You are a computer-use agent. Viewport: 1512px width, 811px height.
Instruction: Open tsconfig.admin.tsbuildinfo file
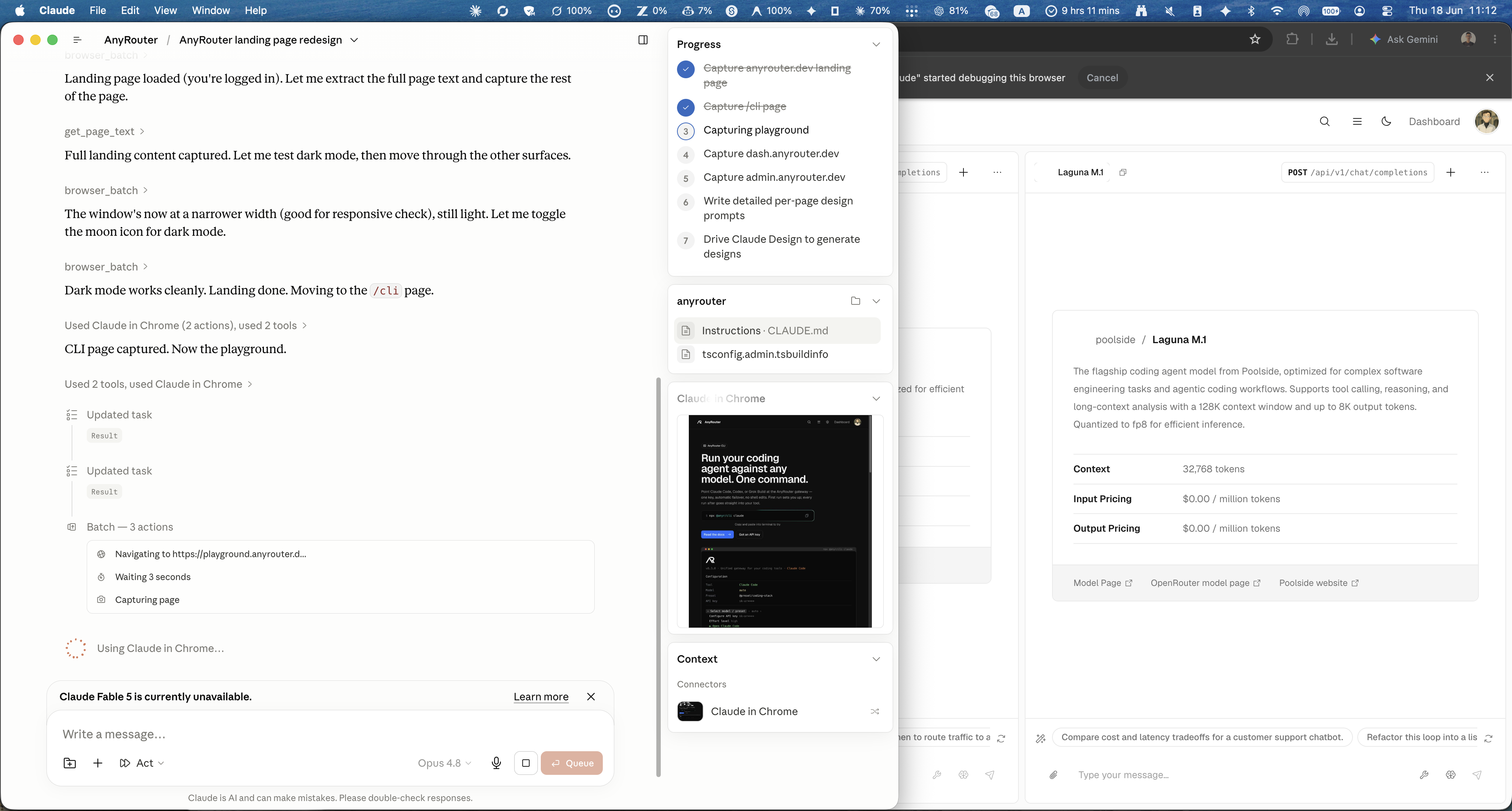click(x=778, y=354)
